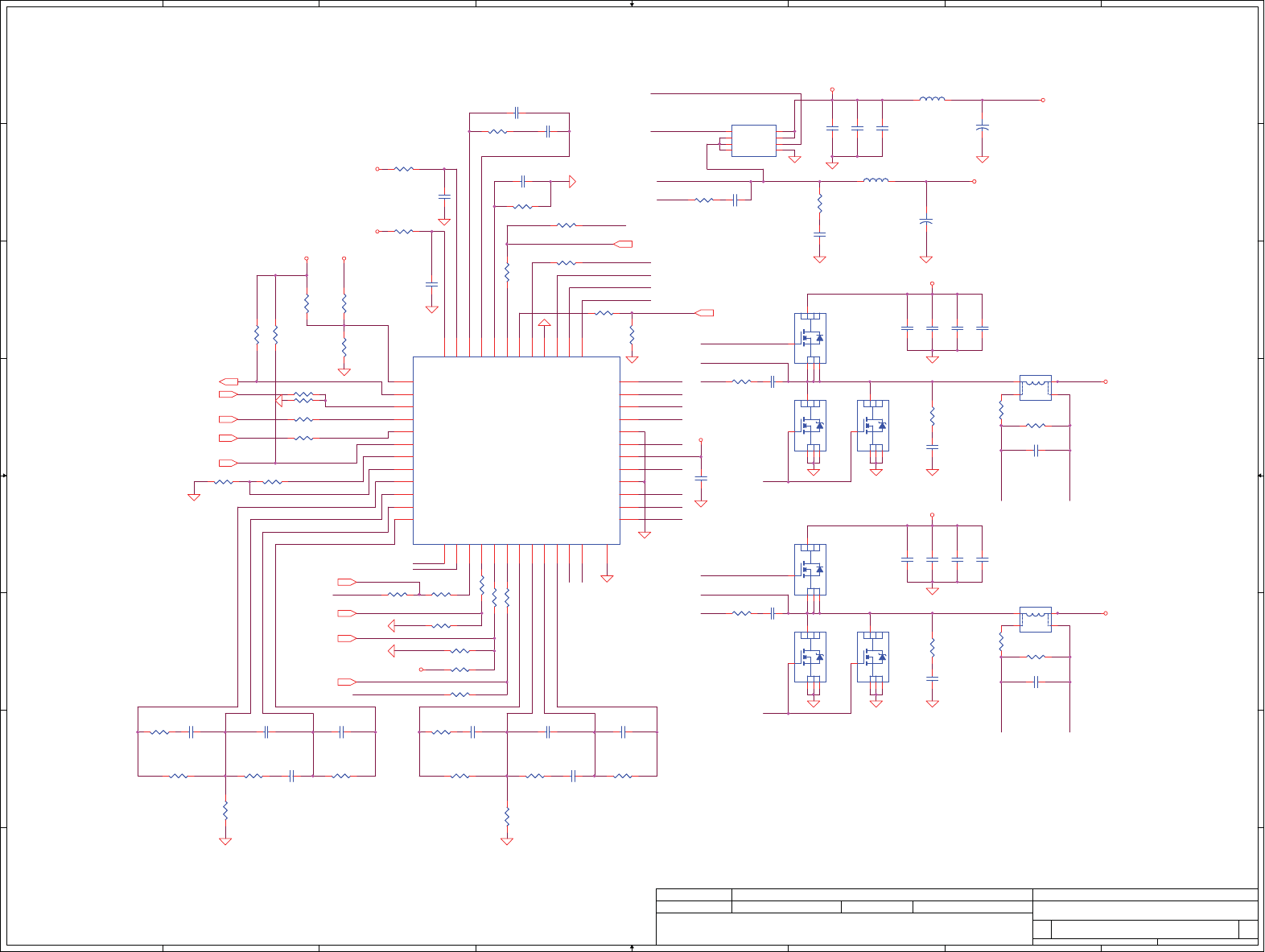This screenshot has width=1265, height=952.
Task: Select the small IC block near top power rail
Action: click(x=753, y=141)
